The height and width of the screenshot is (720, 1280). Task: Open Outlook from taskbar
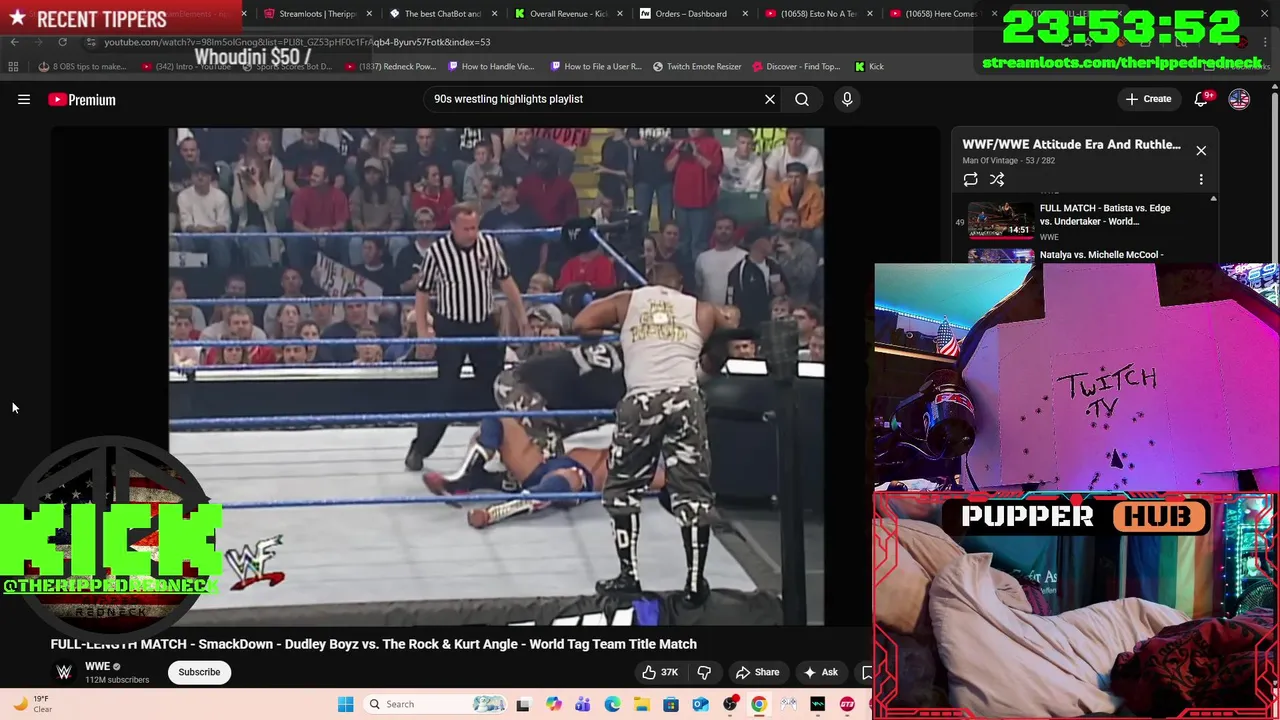click(700, 704)
